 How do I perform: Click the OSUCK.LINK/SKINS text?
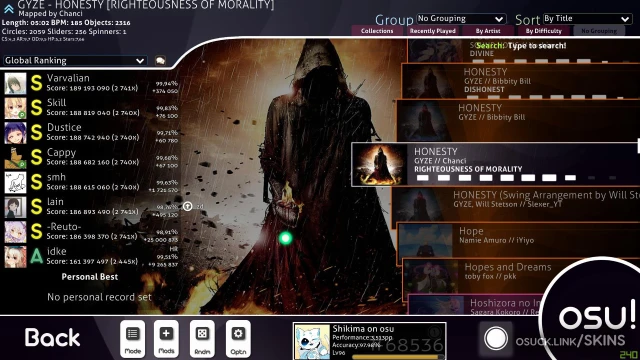pyautogui.click(x=570, y=341)
